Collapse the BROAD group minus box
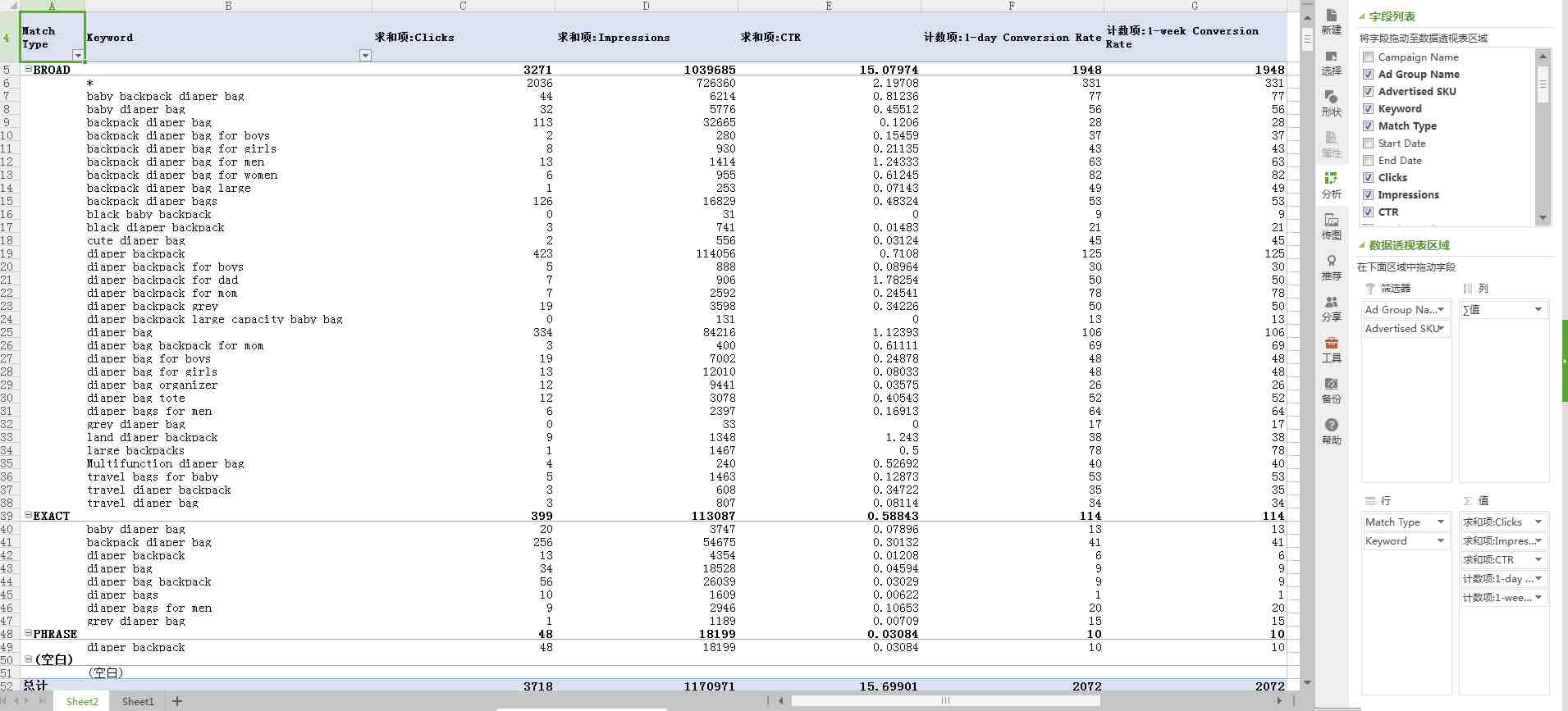The width and height of the screenshot is (1568, 711). (28, 70)
